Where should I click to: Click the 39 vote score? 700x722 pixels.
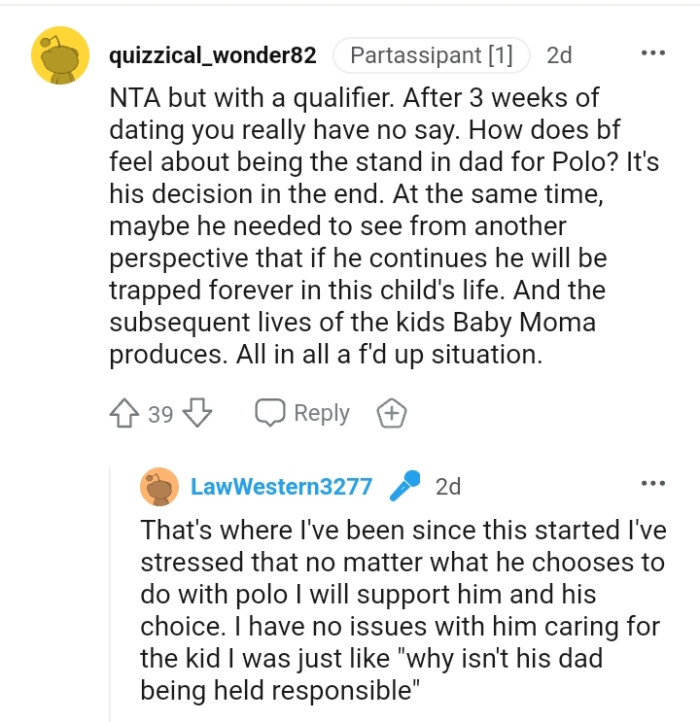(x=161, y=413)
